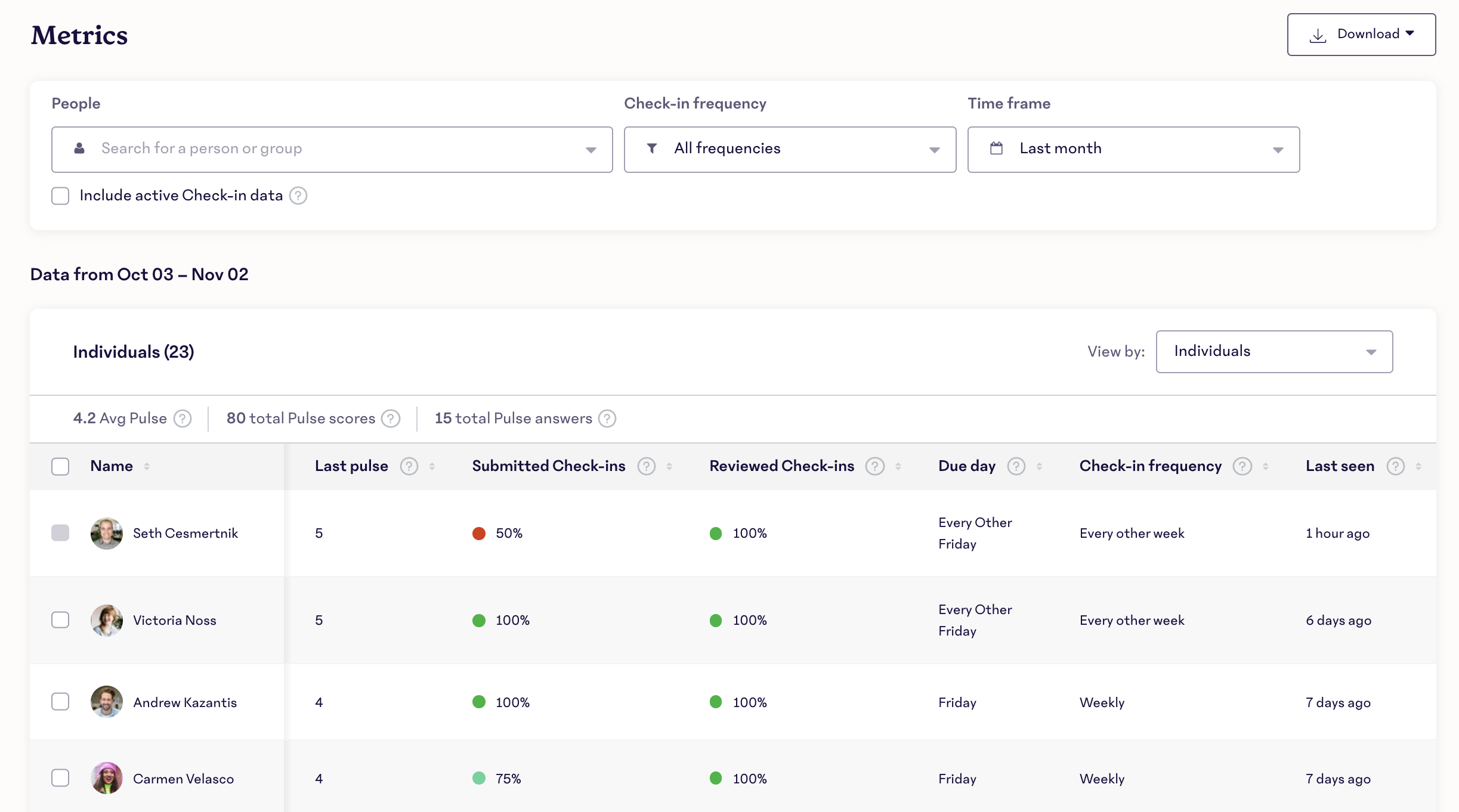Click Carmen Velasco's avatar
Viewport: 1459px width, 812px height.
pyautogui.click(x=107, y=778)
